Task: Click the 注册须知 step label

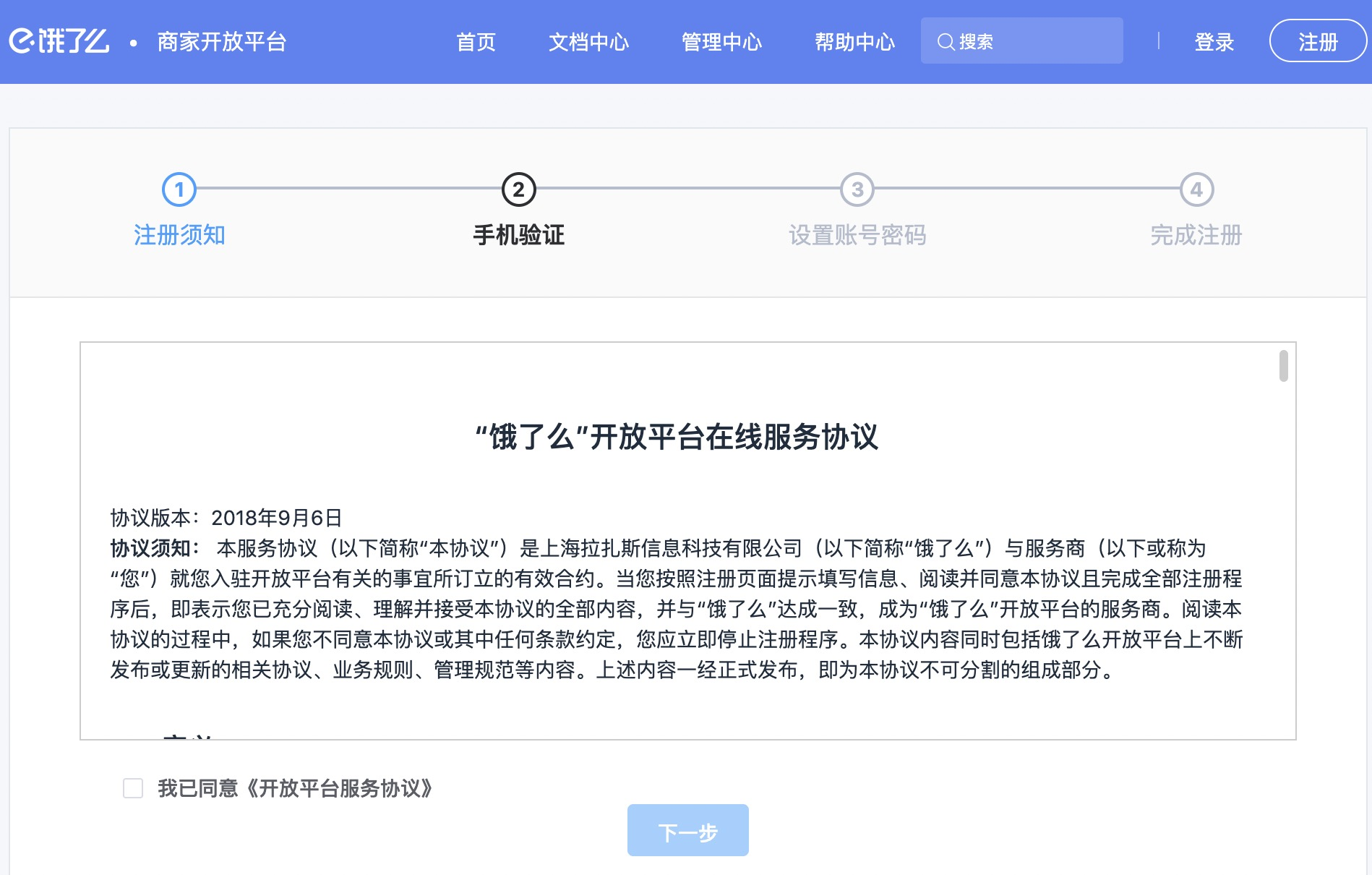Action: [x=179, y=235]
